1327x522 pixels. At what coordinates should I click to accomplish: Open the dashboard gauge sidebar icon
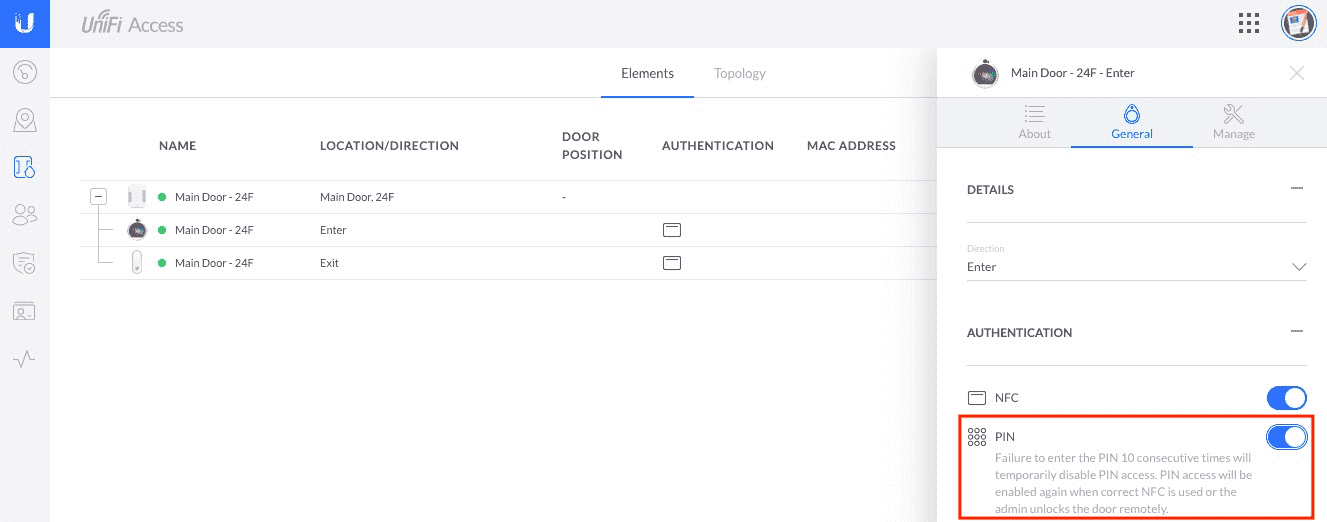click(x=25, y=72)
